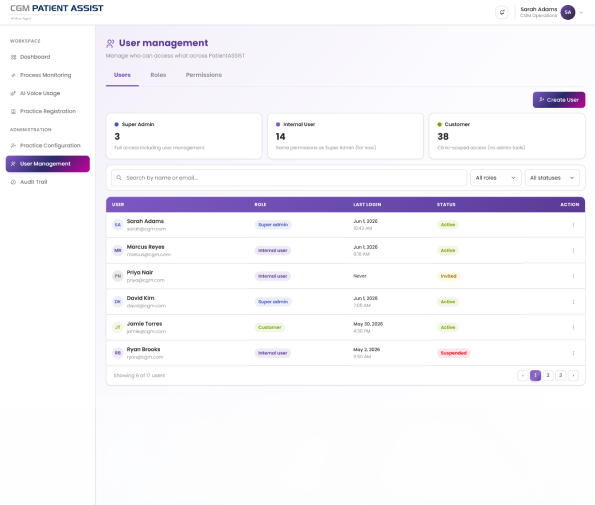Click the Practice Configuration icon
Image resolution: width=595 pixels, height=505 pixels.
pyautogui.click(x=13, y=145)
